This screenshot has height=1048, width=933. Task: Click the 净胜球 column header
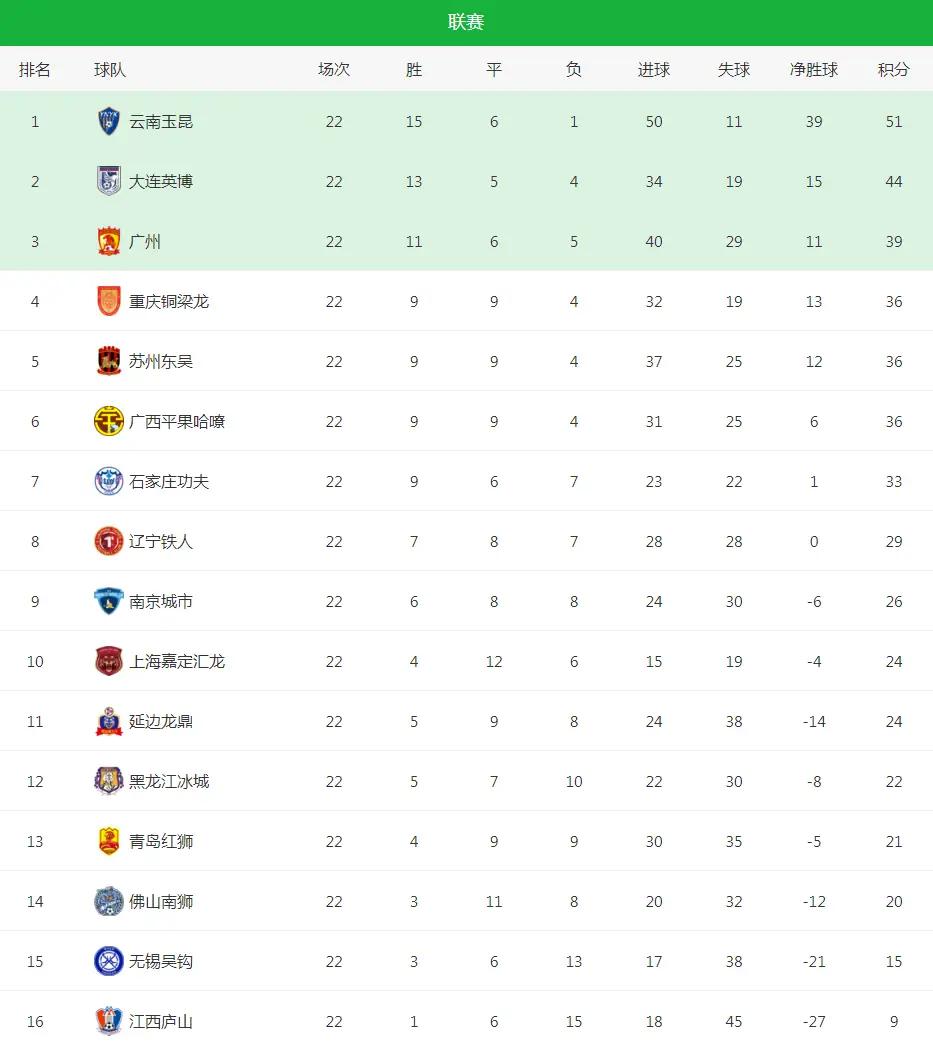(813, 70)
